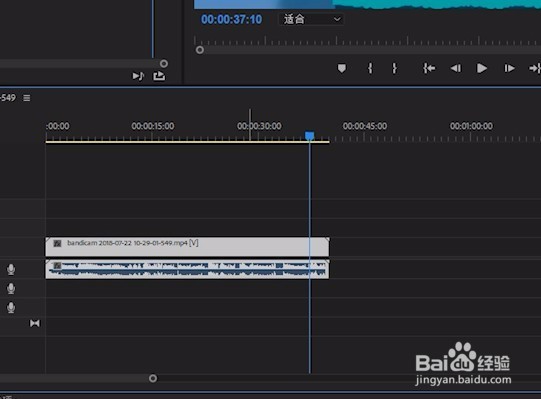Click the fx badge on the video clip
The width and height of the screenshot is (541, 399).
pyautogui.click(x=57, y=243)
